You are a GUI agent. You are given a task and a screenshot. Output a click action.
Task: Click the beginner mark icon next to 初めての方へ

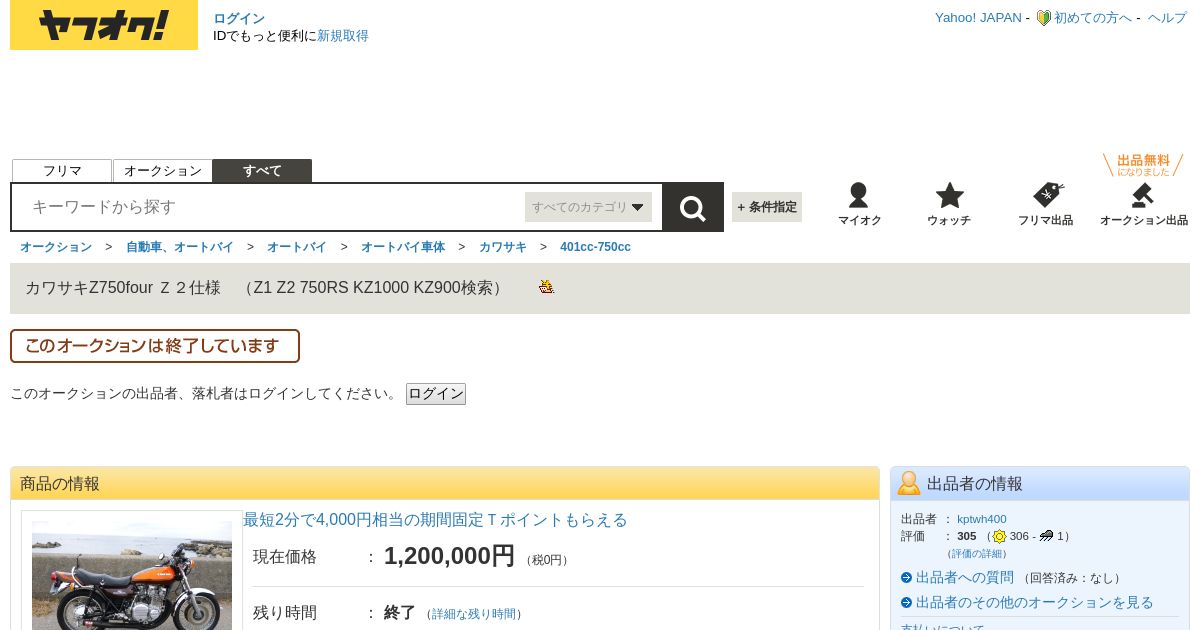tap(1043, 18)
